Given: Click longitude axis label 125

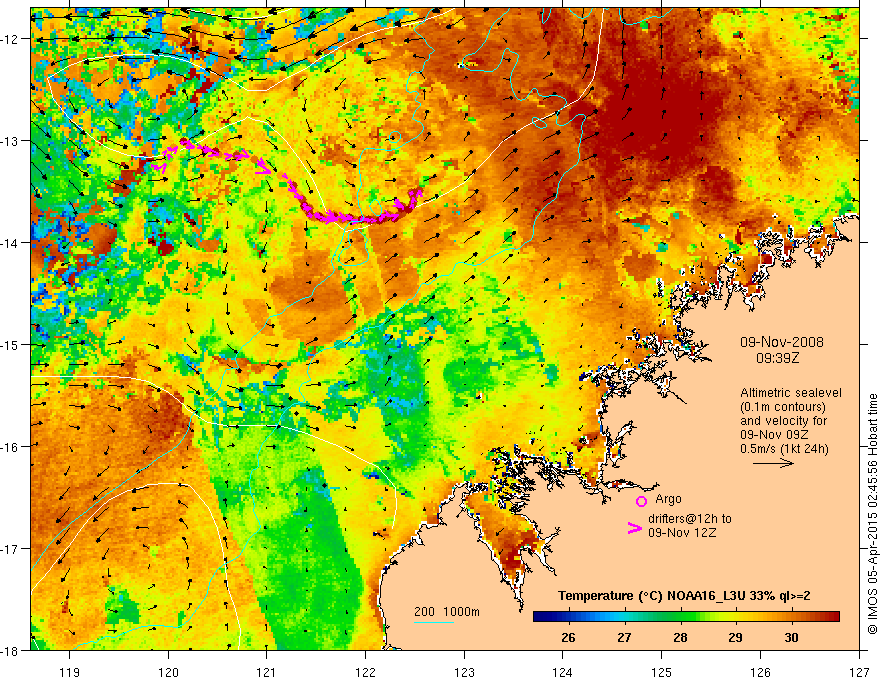Looking at the screenshot, I should (x=662, y=672).
